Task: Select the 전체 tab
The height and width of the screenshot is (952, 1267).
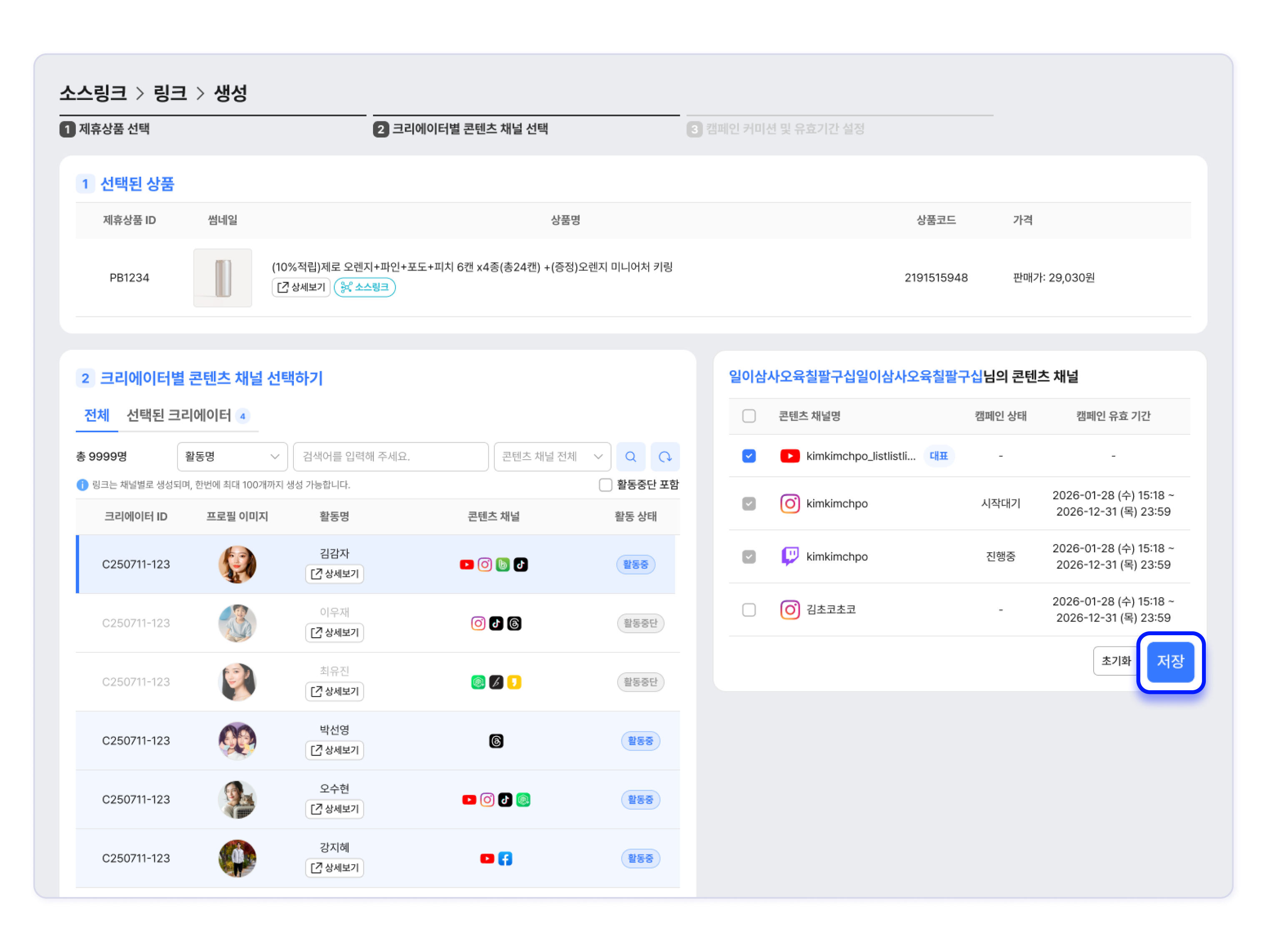Action: pos(97,416)
